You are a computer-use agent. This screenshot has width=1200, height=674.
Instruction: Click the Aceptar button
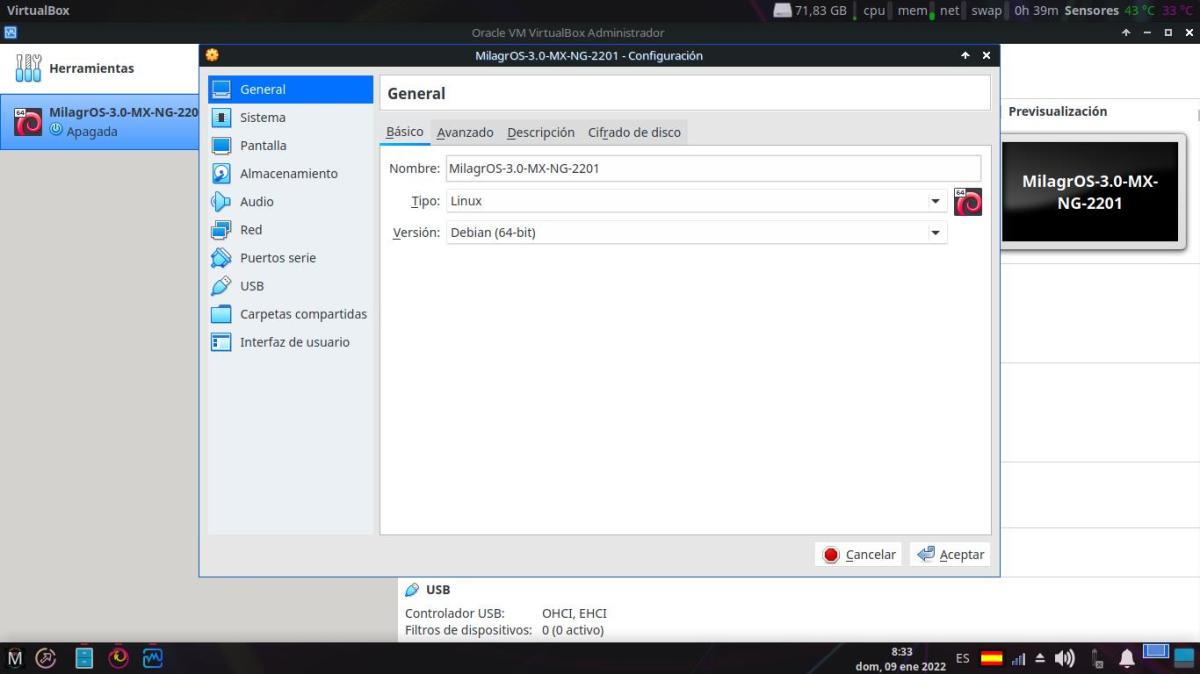click(x=950, y=554)
